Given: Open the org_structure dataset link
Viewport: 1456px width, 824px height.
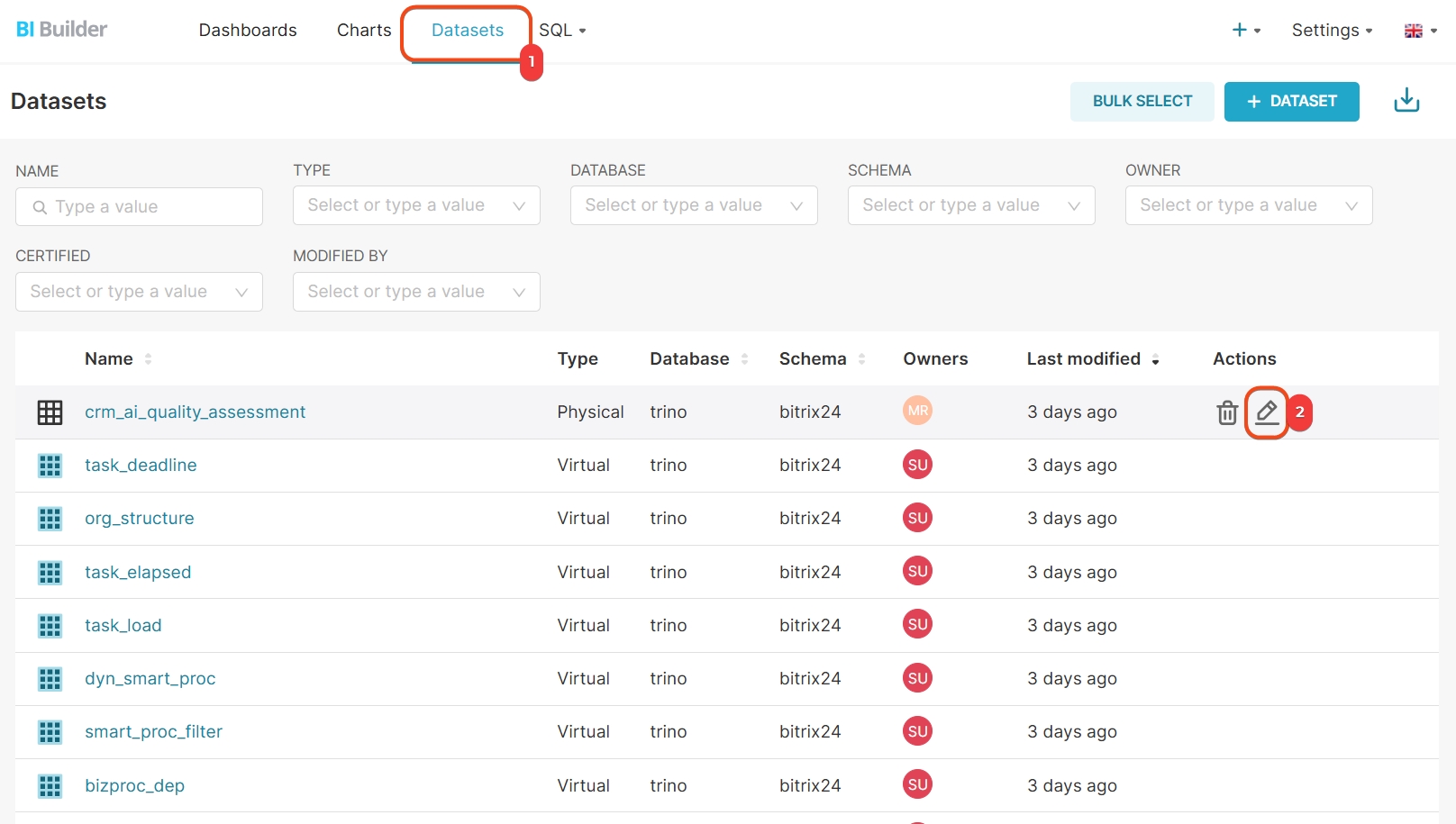Looking at the screenshot, I should (x=140, y=519).
